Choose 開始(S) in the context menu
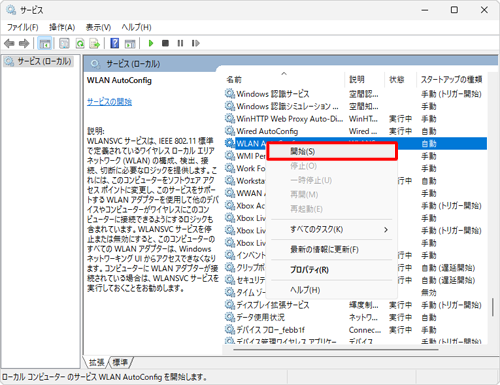The height and width of the screenshot is (385, 500). (x=332, y=152)
